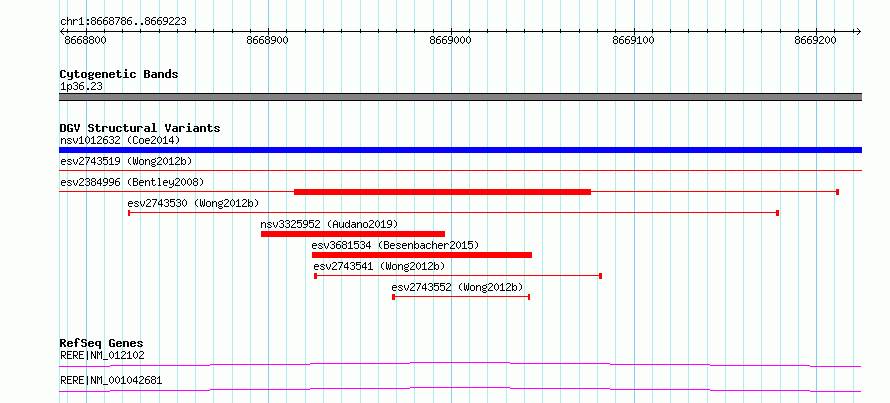Viewport: 890px width, 403px height.
Task: Click ruler position 8669200
Action: pyautogui.click(x=816, y=40)
